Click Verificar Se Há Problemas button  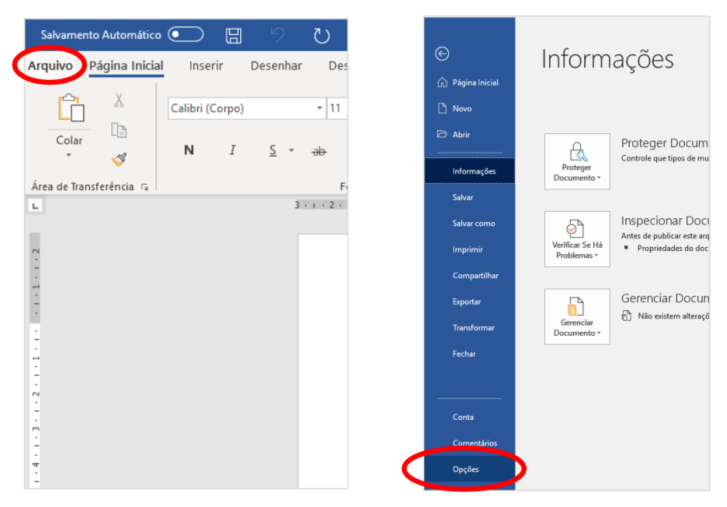[577, 239]
